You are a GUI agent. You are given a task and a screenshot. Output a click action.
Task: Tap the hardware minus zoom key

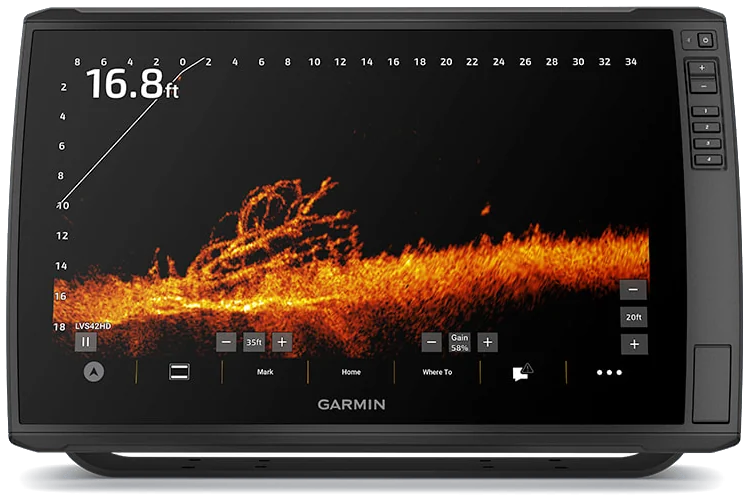tap(703, 86)
